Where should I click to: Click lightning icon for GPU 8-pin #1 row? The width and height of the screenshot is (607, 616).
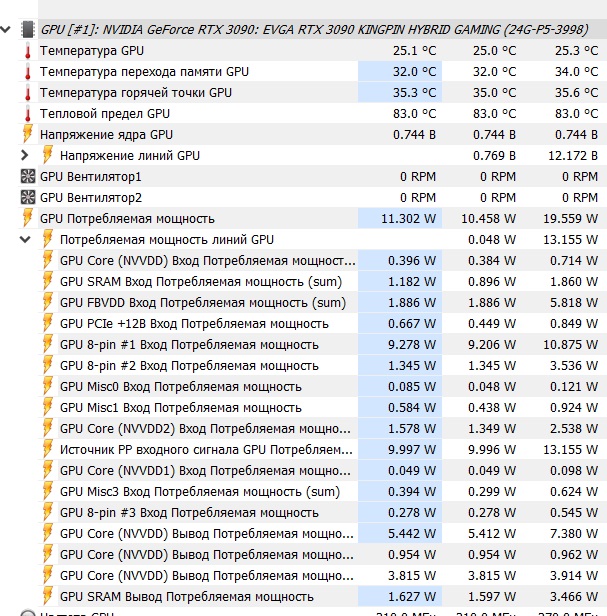(48, 344)
